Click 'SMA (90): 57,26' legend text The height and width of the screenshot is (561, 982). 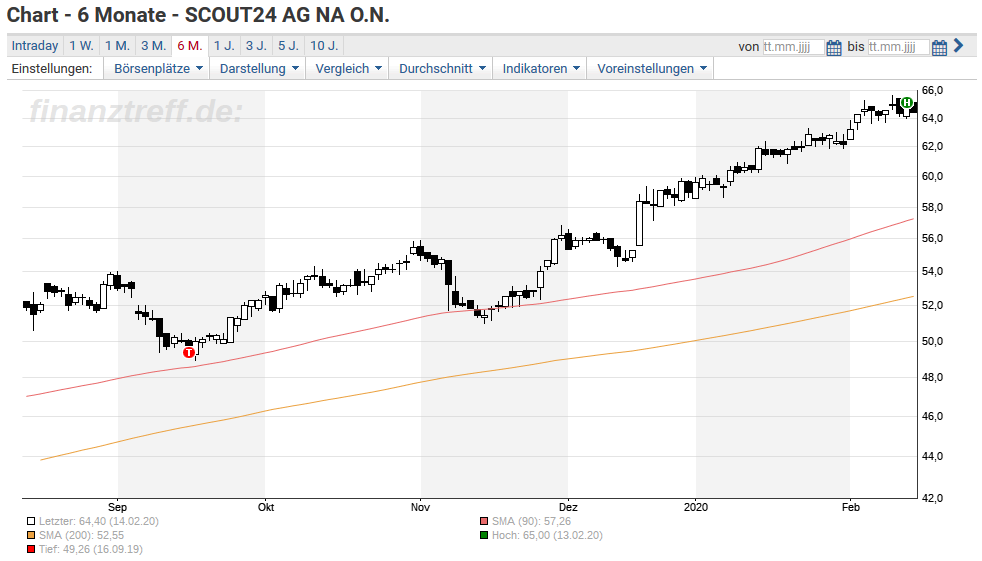pos(531,521)
